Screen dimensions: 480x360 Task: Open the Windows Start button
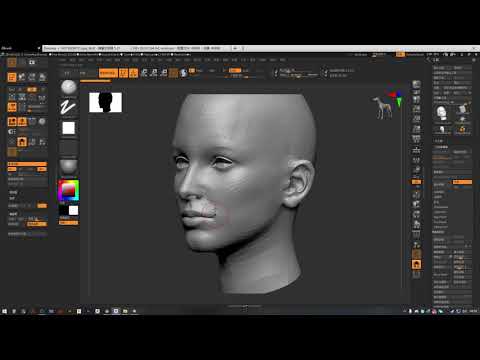4,311
